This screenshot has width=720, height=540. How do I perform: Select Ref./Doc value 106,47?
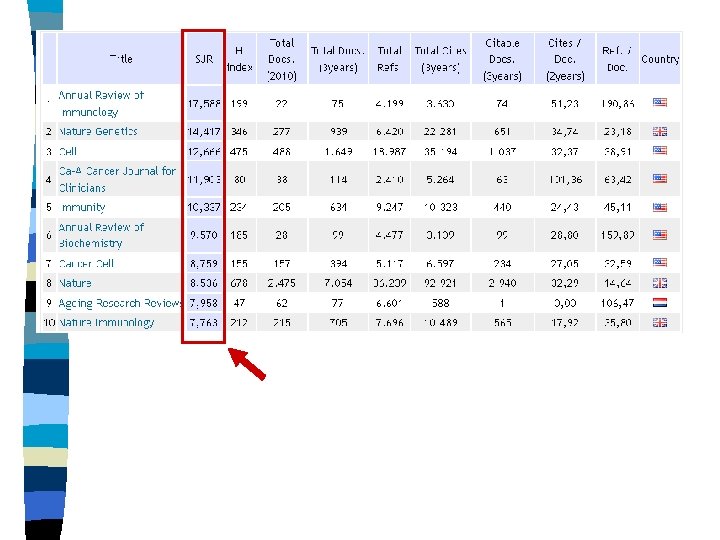pyautogui.click(x=617, y=303)
